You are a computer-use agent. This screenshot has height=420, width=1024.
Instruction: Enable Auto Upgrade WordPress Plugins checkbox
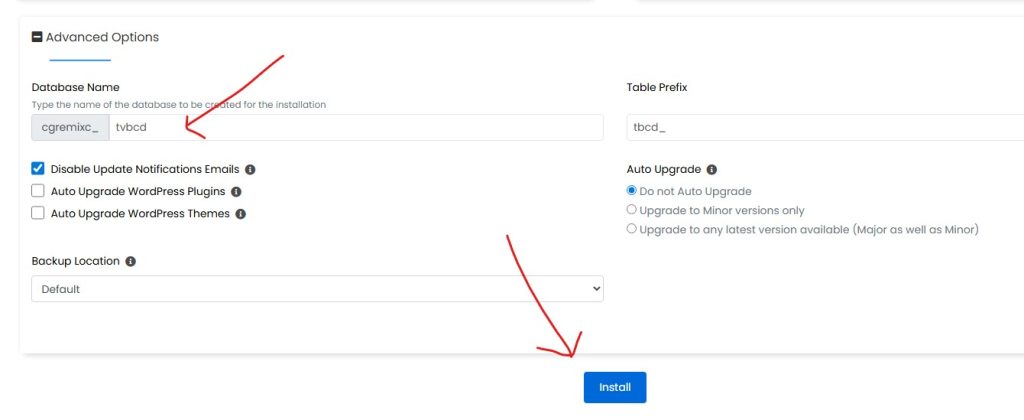[38, 191]
